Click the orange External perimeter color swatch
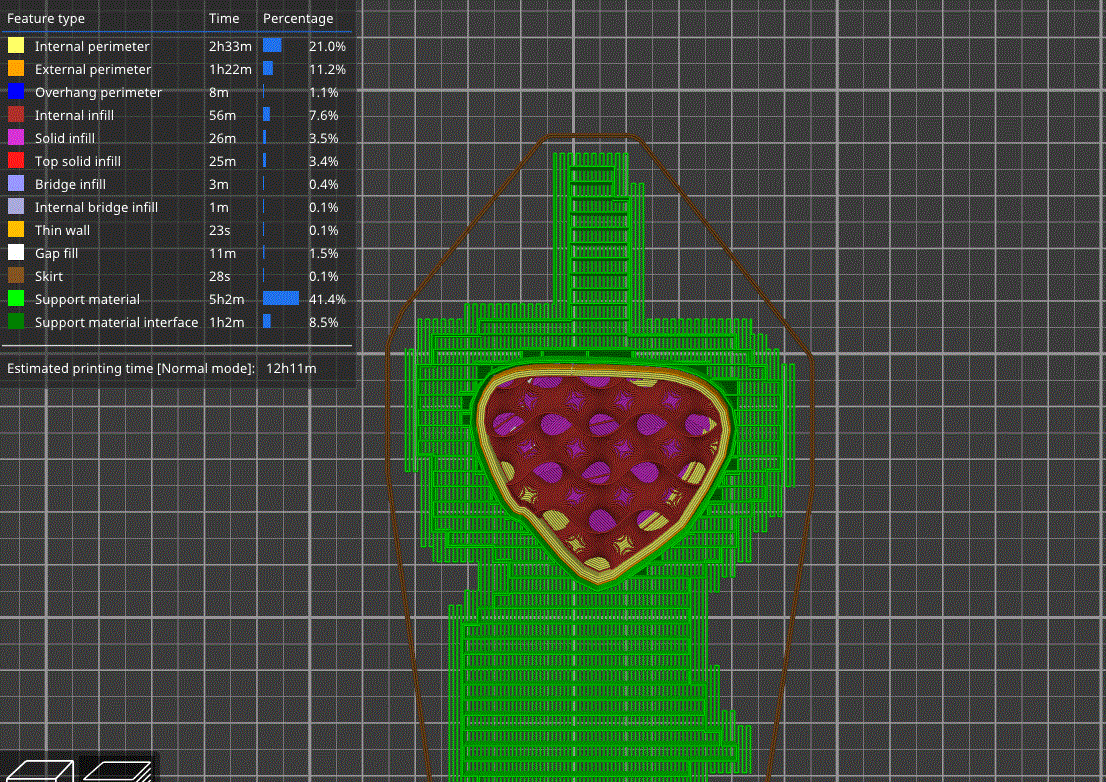Viewport: 1106px width, 782px height. pyautogui.click(x=16, y=69)
